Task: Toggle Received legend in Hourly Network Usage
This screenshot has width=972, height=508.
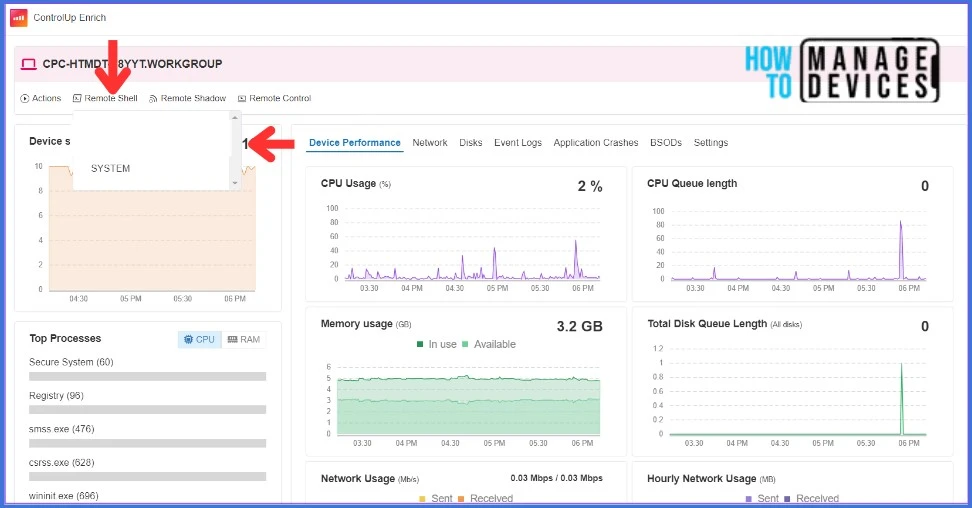Action: pos(811,499)
